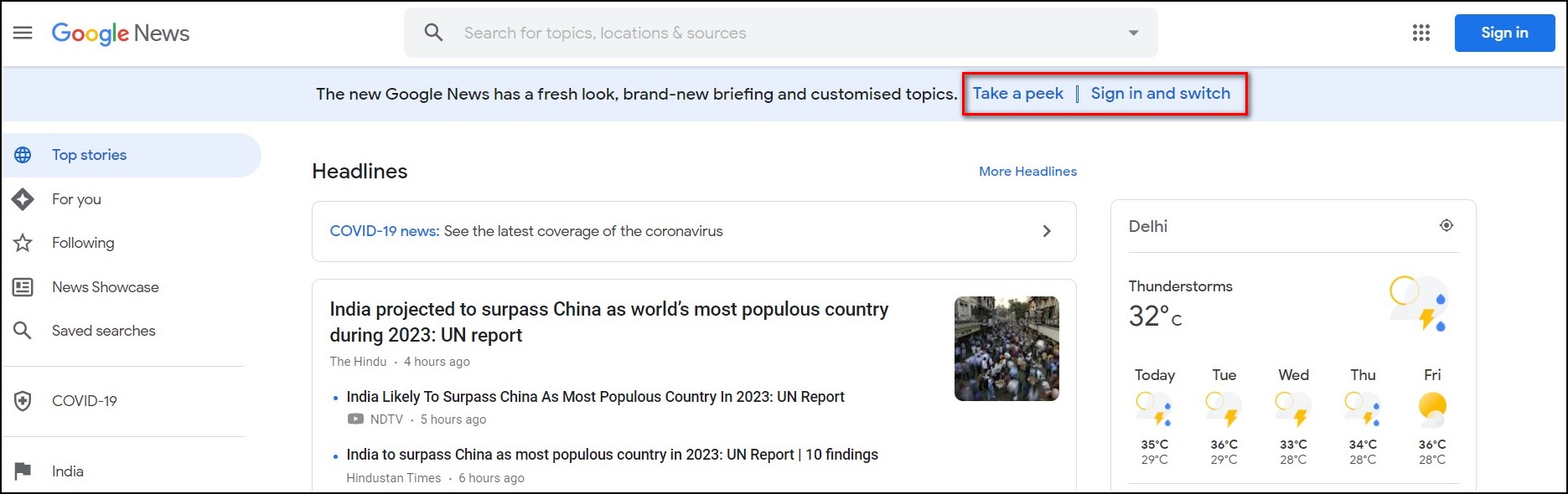Viewport: 1568px width, 494px height.
Task: Click the Following star icon
Action: point(23,243)
